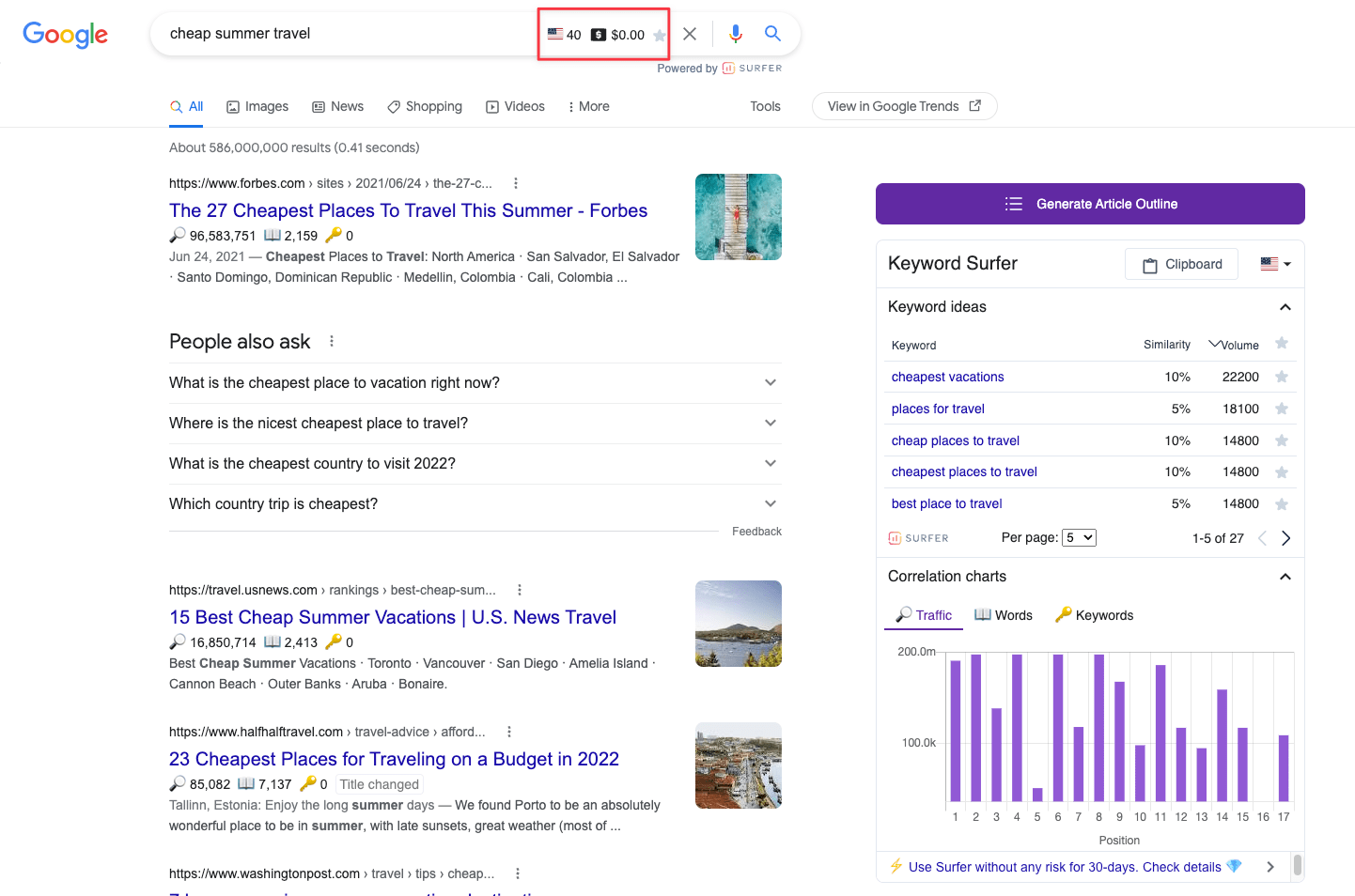Click into the search input field
Image resolution: width=1355 pixels, height=896 pixels.
click(x=348, y=34)
